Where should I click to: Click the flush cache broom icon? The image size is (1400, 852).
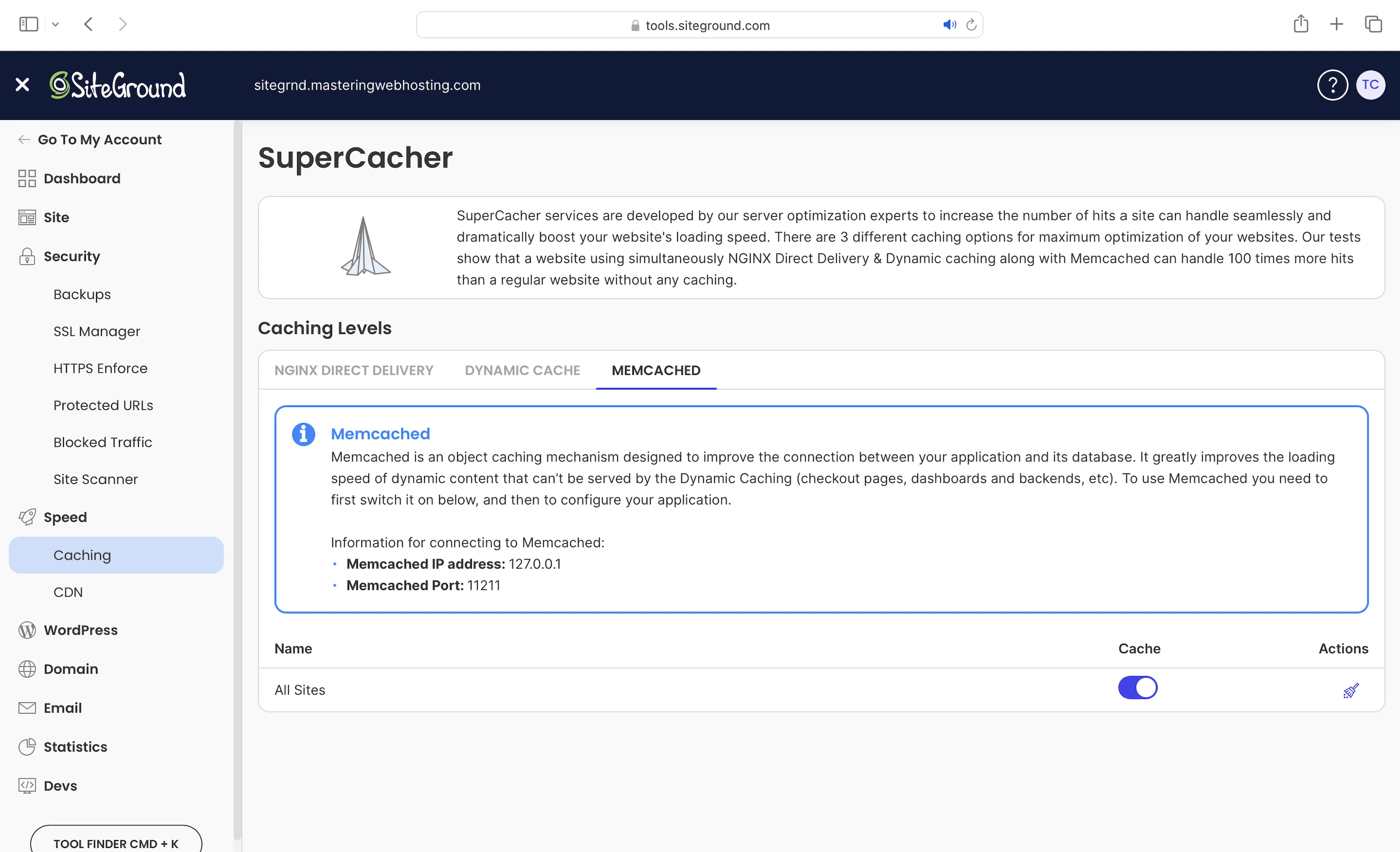coord(1350,690)
